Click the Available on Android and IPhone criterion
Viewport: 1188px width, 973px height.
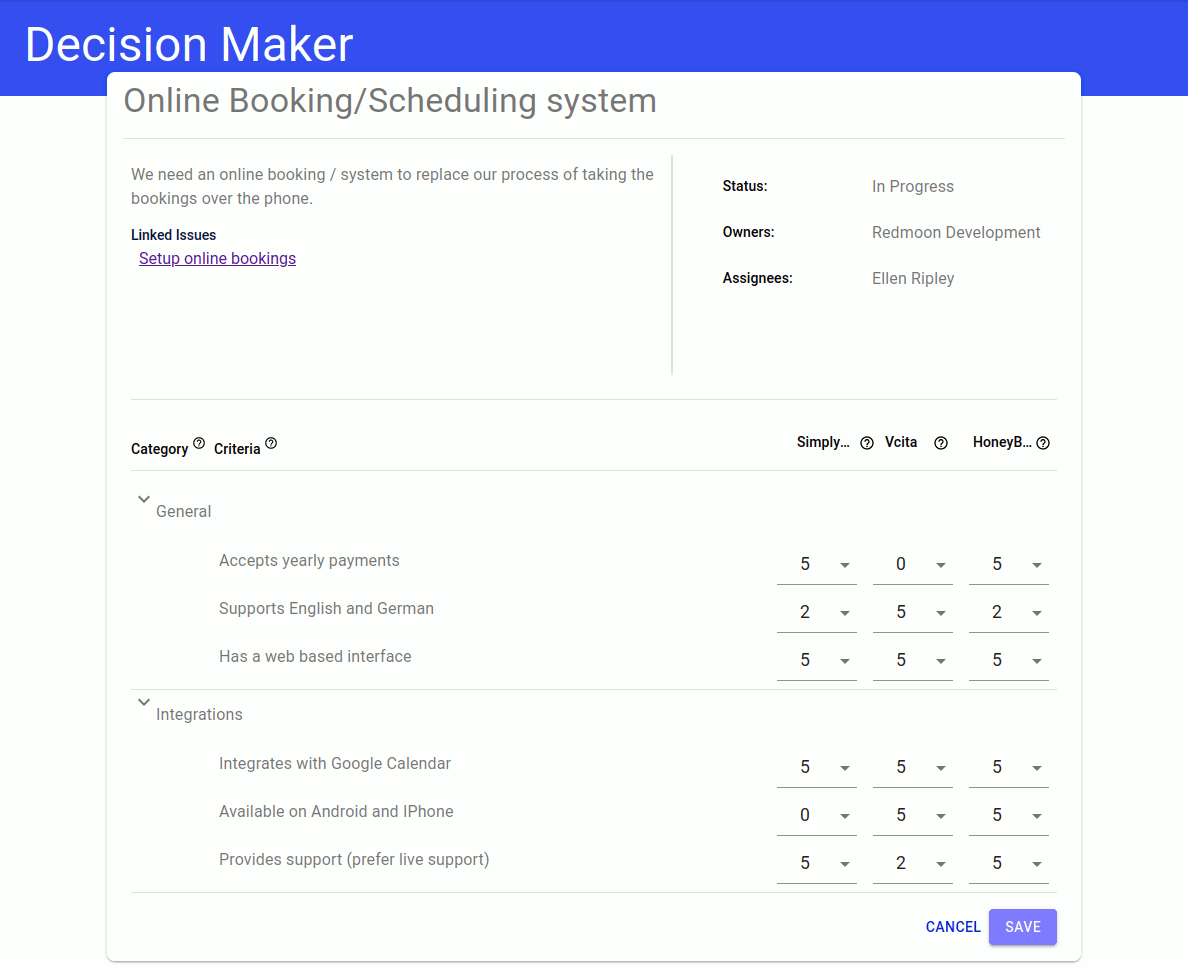coord(336,812)
